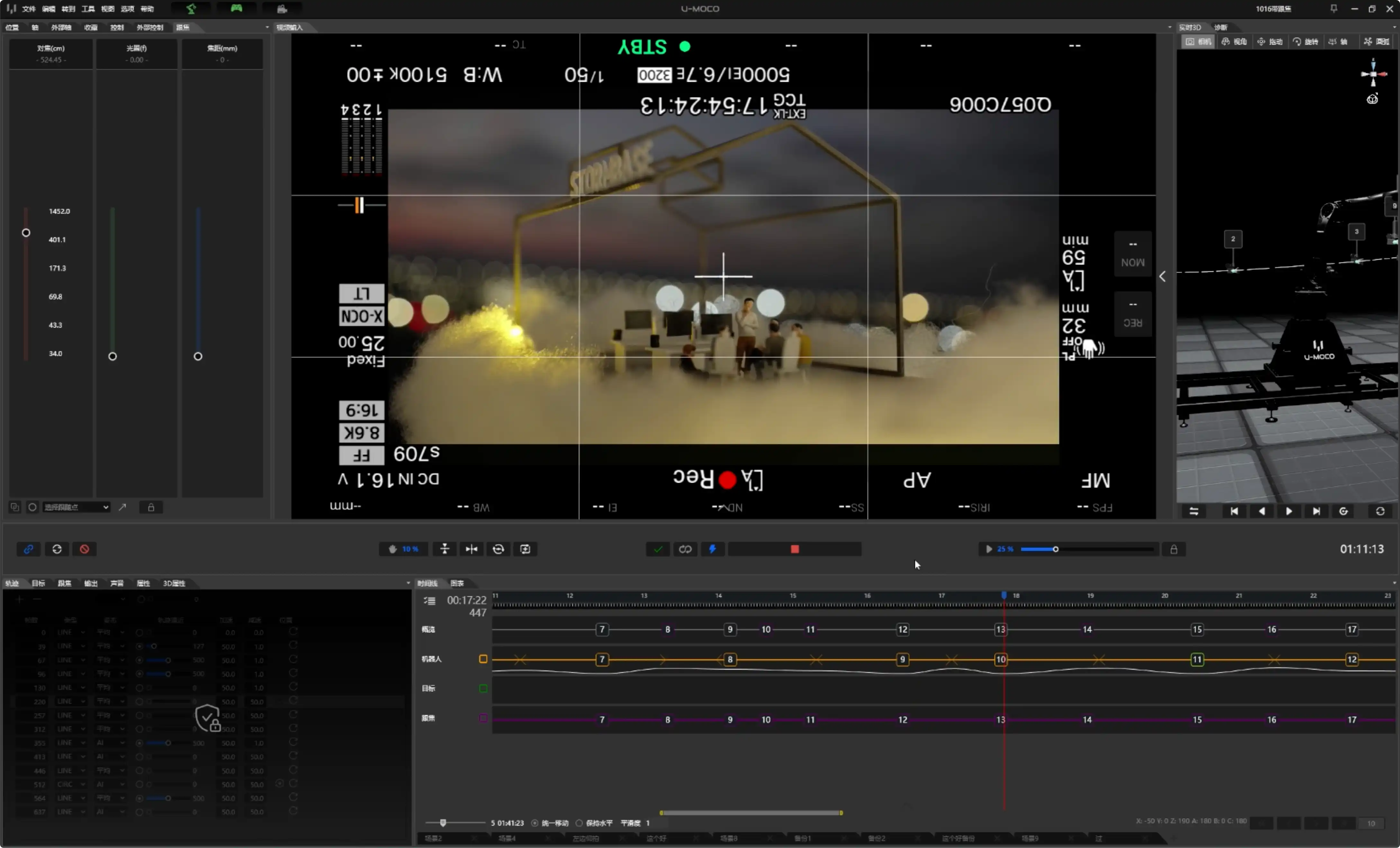Select the 统一移动 radio button
1400x848 pixels.
tap(535, 823)
